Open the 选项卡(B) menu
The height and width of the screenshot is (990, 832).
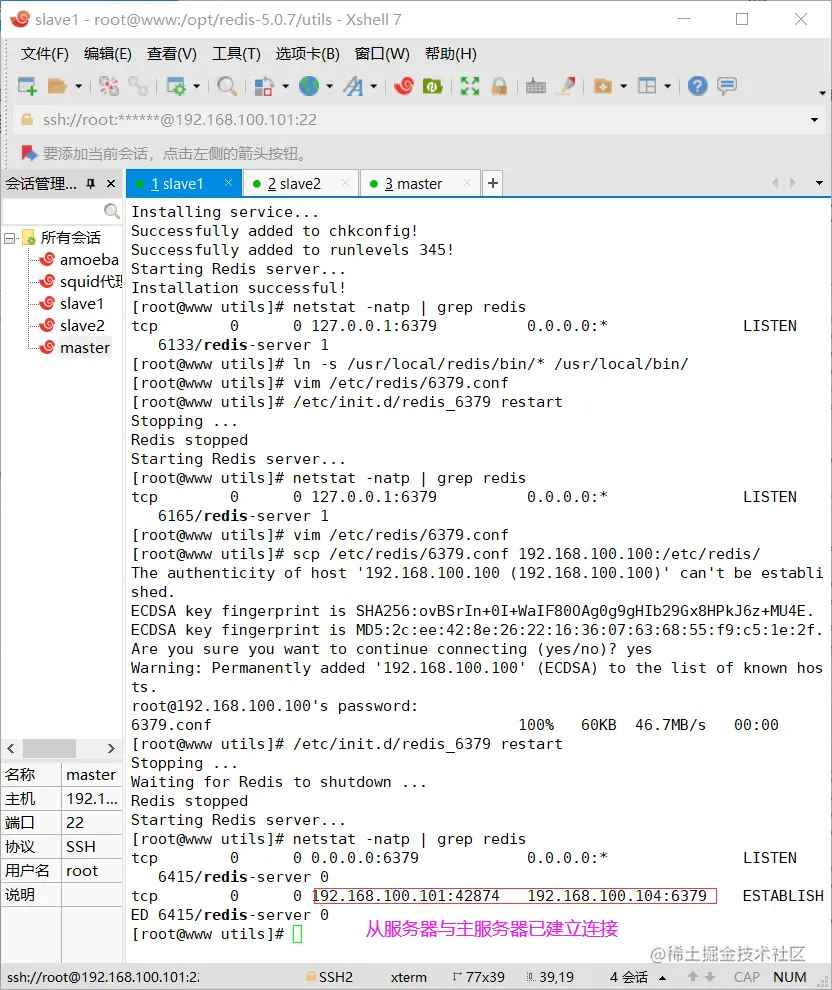pyautogui.click(x=307, y=54)
